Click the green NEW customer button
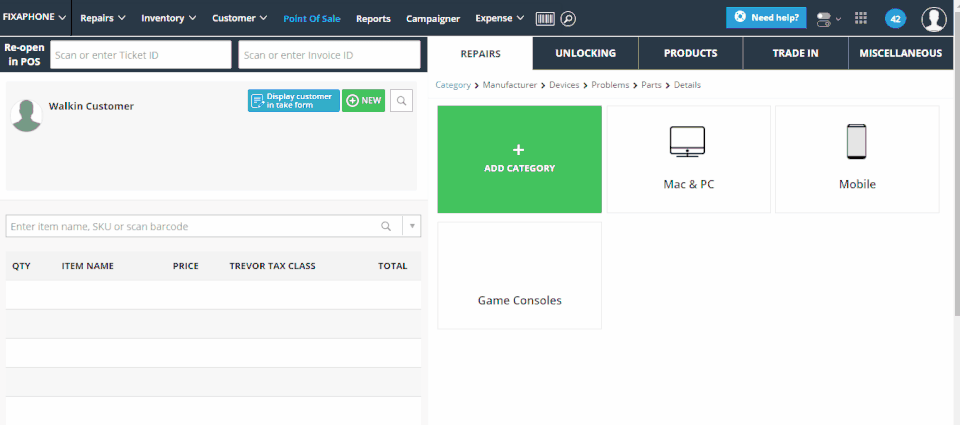 coord(364,100)
